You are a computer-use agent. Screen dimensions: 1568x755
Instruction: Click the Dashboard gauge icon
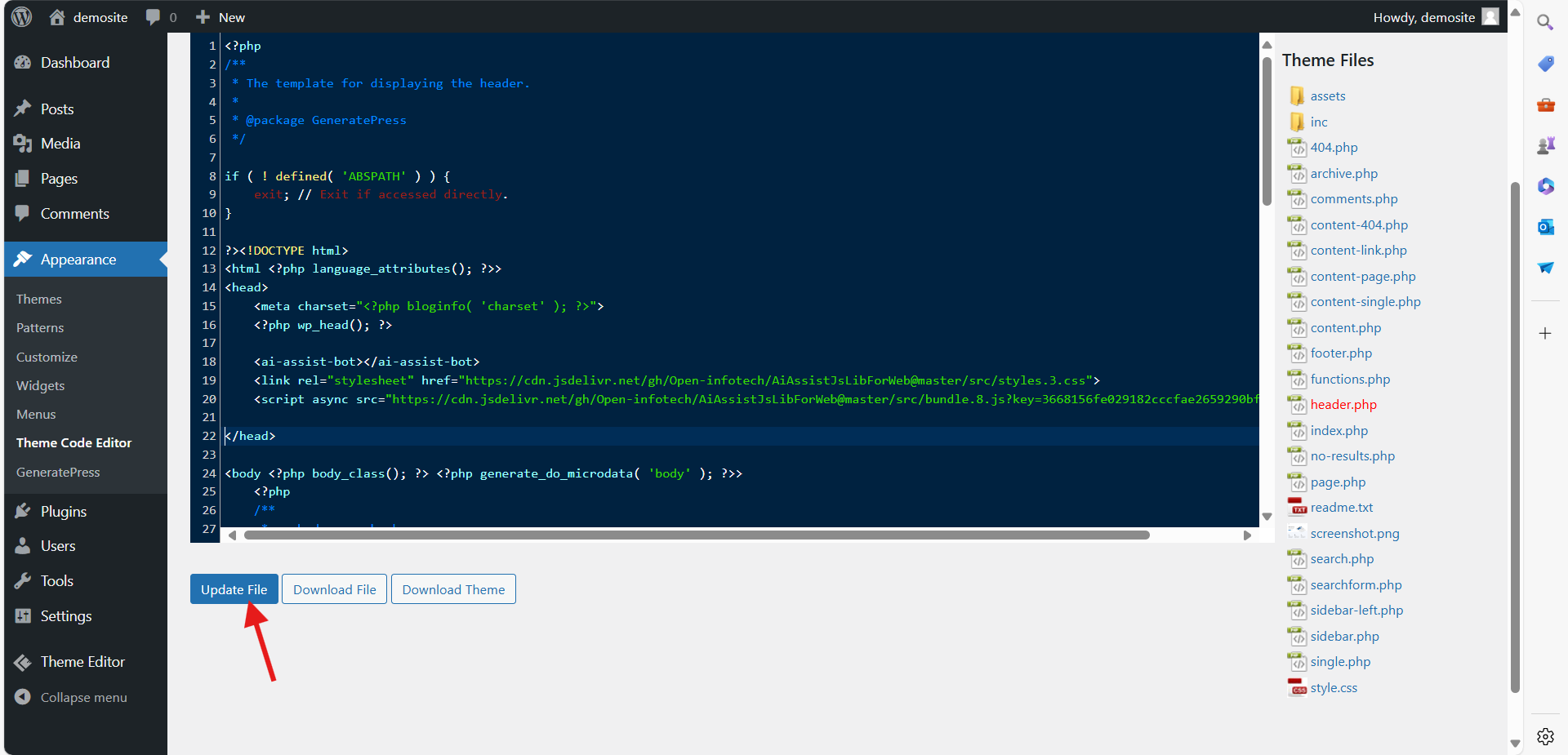click(23, 63)
